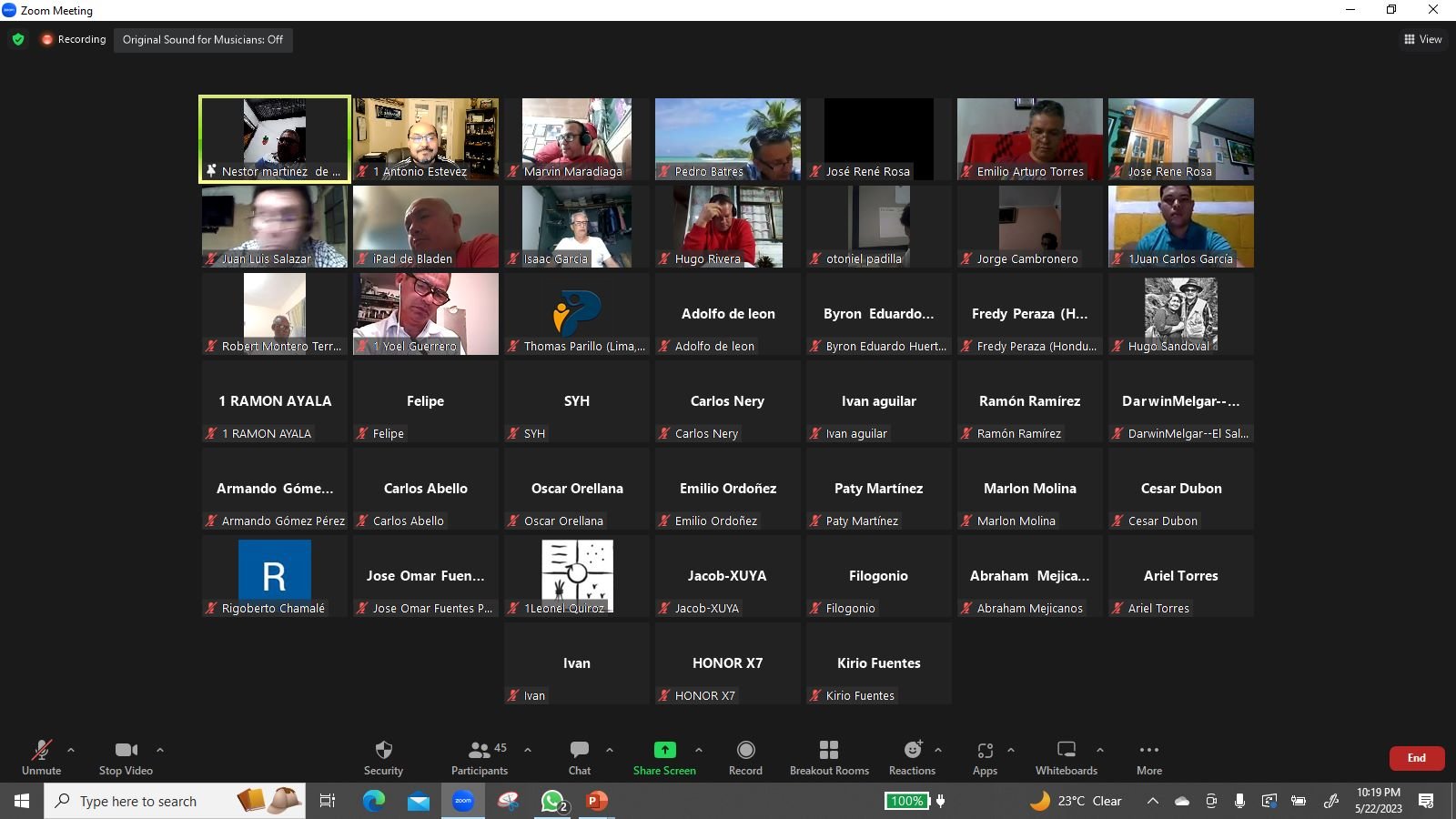Open the microphone selection chevron
Image resolution: width=1456 pixels, height=819 pixels.
pyautogui.click(x=71, y=751)
